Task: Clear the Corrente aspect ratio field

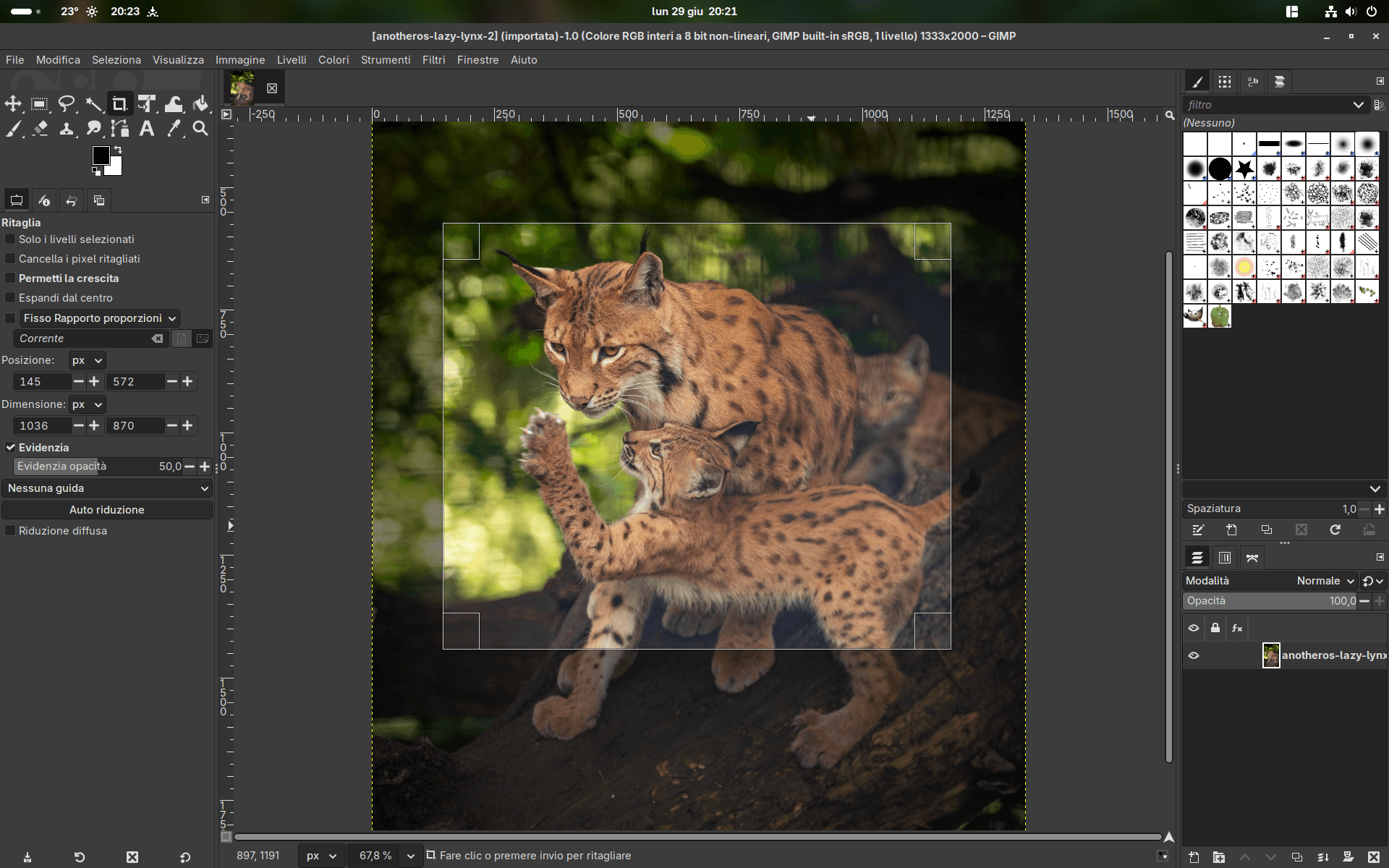Action: coord(157,339)
